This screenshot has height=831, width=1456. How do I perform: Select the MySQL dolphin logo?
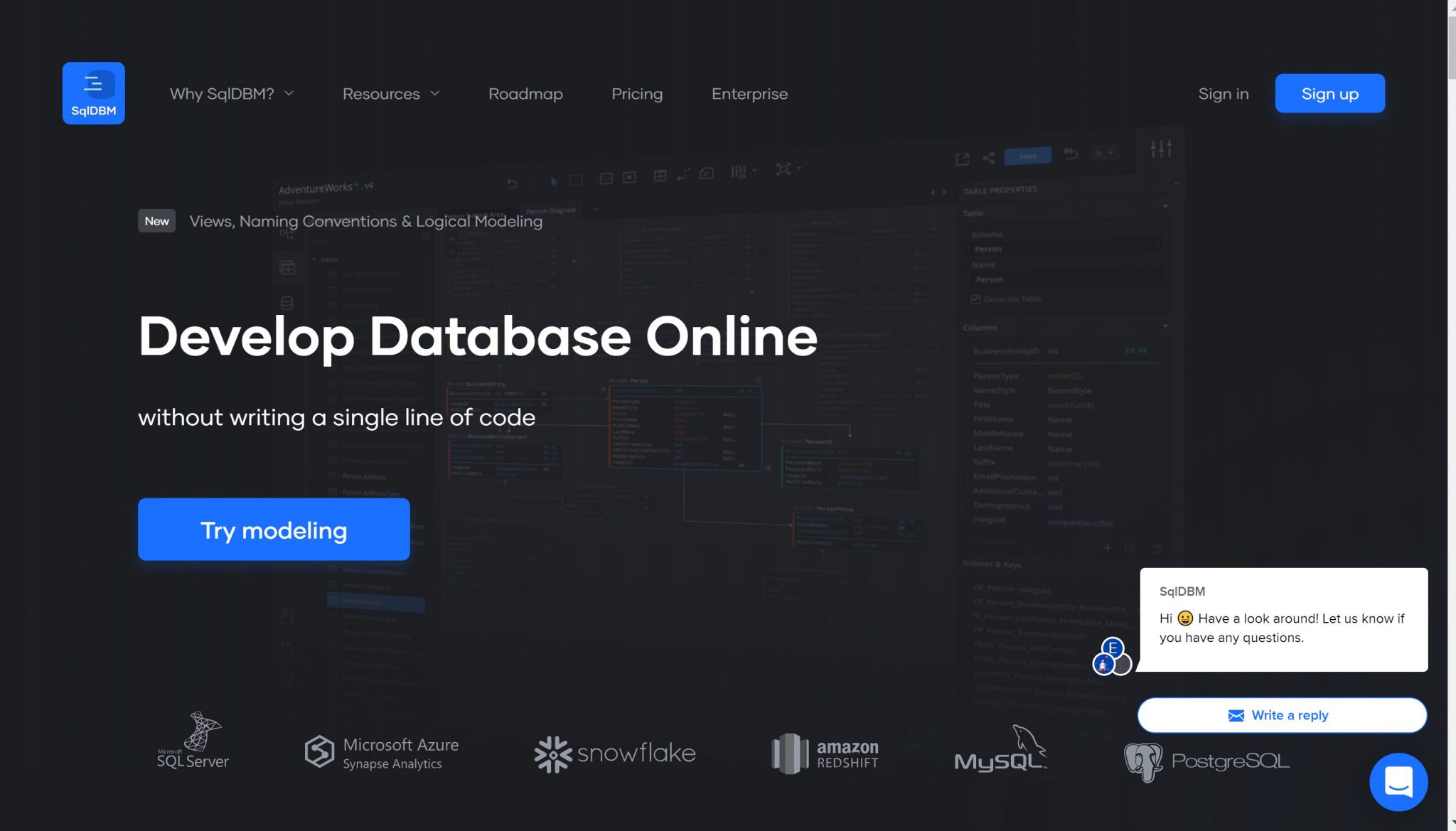pyautogui.click(x=1000, y=748)
